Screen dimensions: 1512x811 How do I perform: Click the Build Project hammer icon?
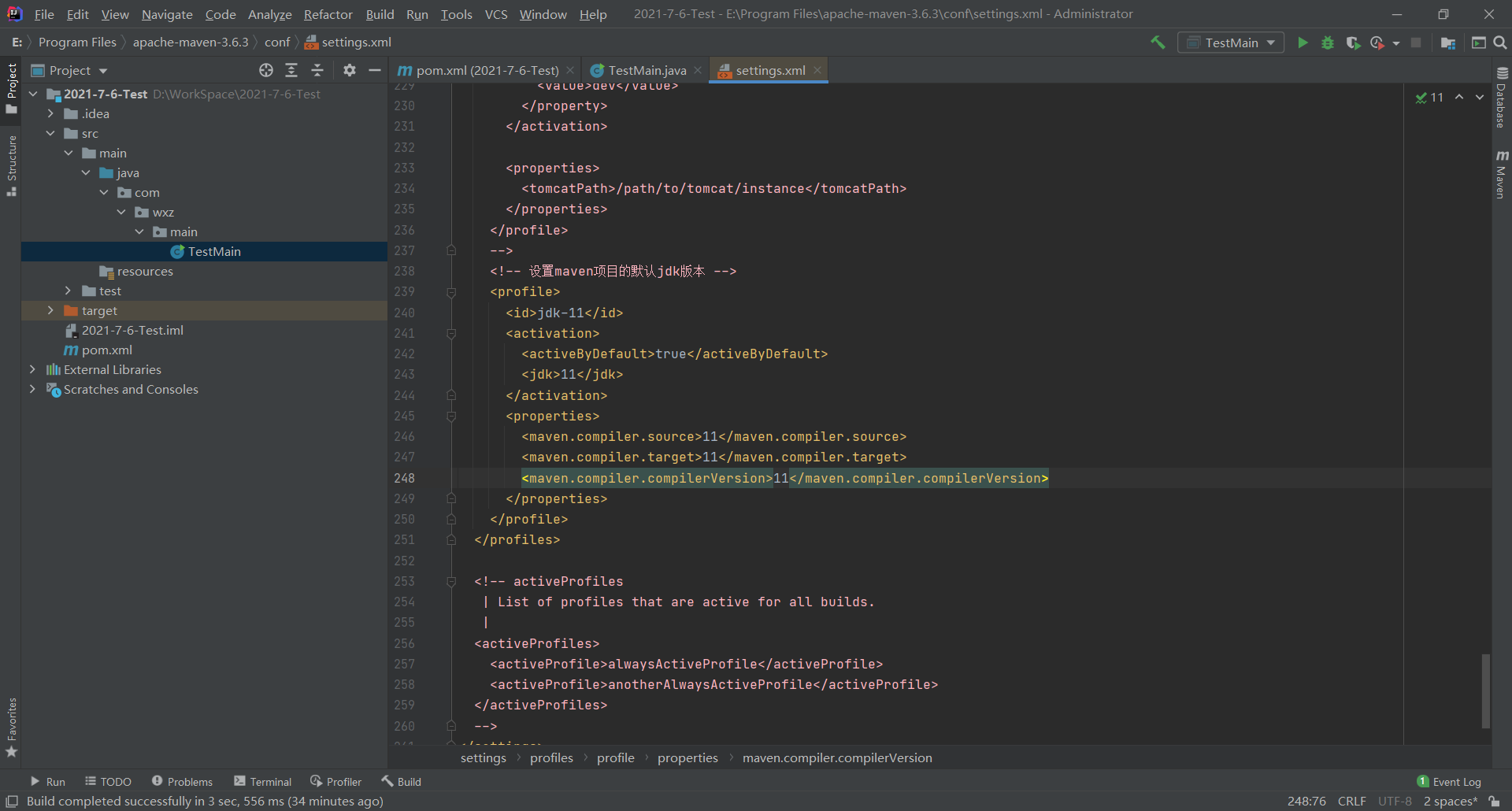point(1158,43)
